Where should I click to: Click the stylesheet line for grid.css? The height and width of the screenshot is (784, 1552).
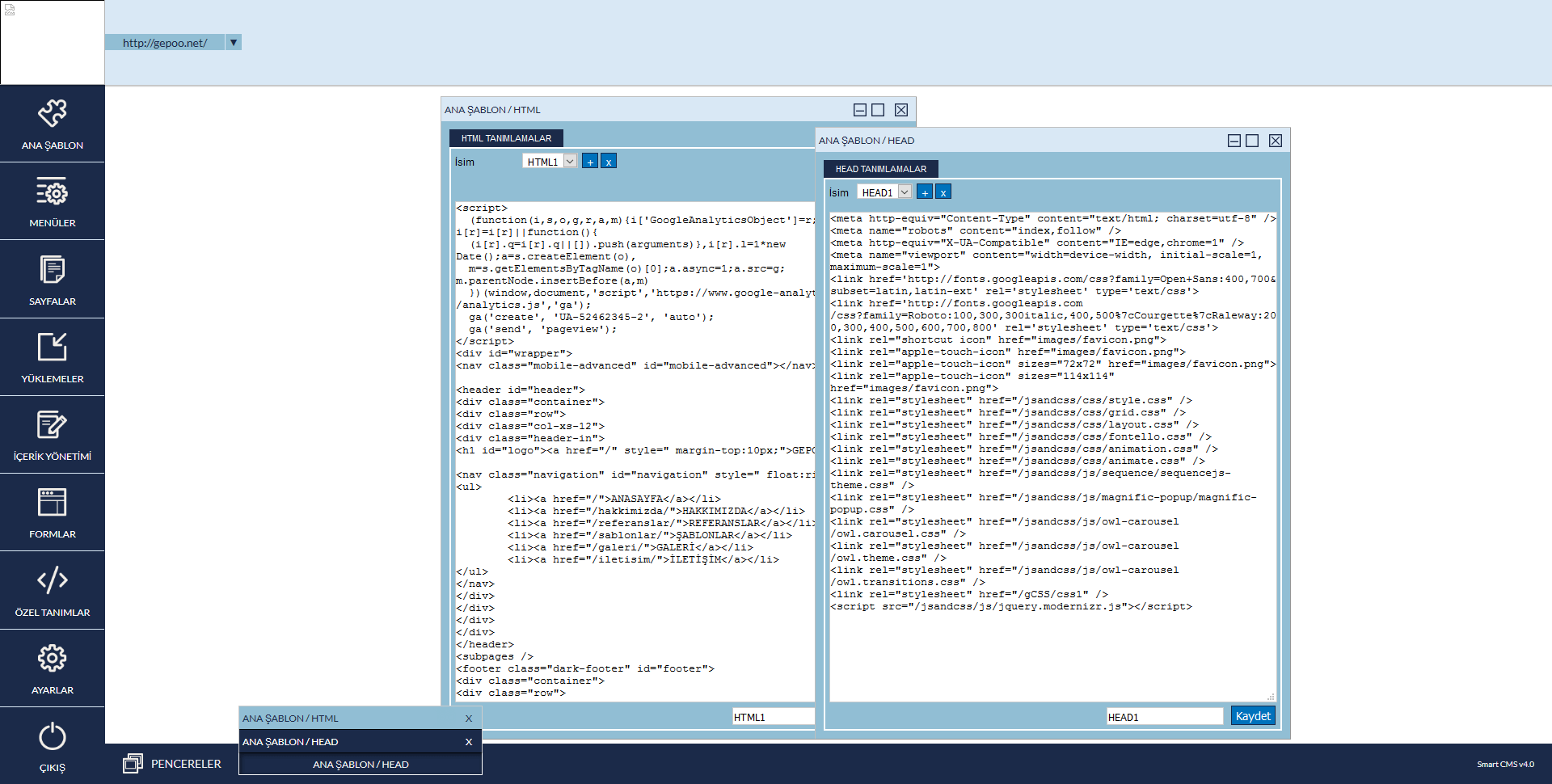point(1008,413)
